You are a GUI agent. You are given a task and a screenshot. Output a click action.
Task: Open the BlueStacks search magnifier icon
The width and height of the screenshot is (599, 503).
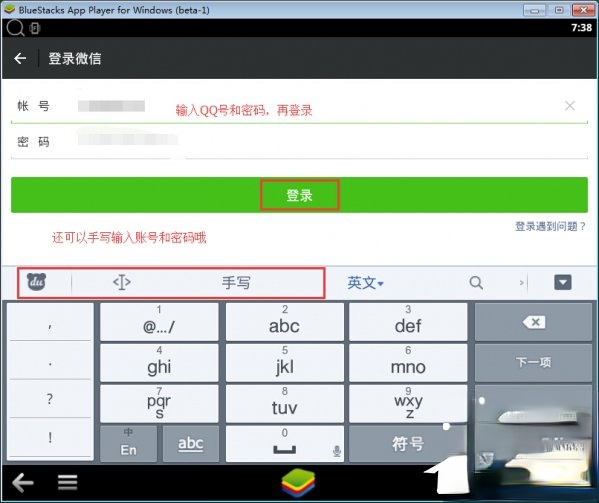[x=15, y=28]
